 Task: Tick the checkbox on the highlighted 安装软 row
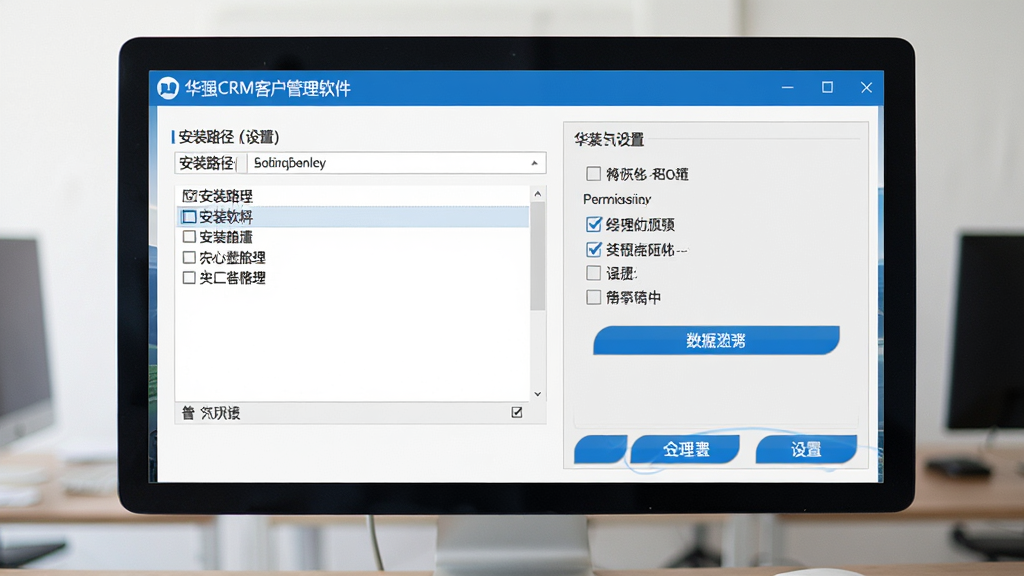189,216
